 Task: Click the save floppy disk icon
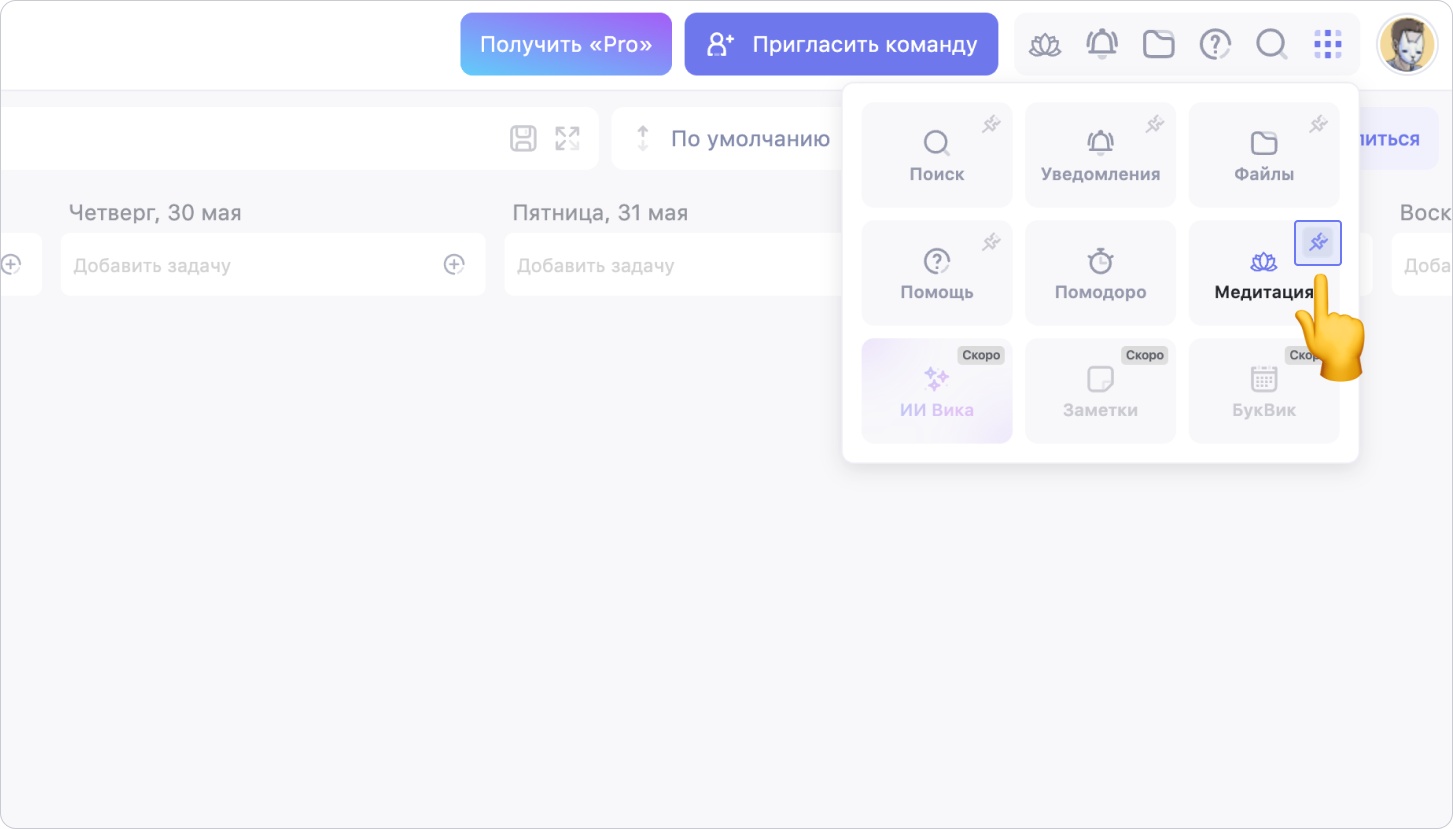(523, 138)
